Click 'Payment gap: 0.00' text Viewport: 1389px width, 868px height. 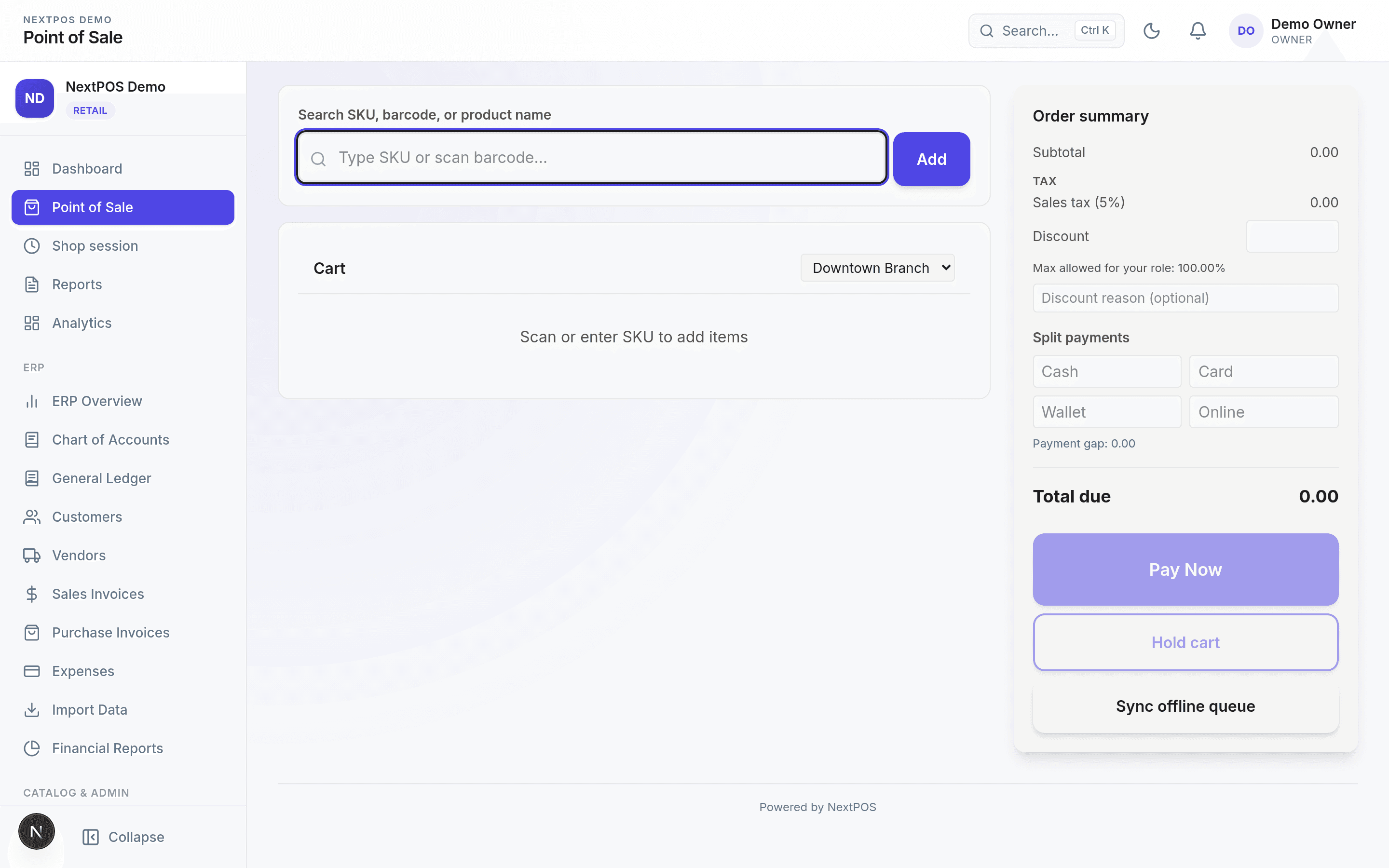tap(1084, 443)
